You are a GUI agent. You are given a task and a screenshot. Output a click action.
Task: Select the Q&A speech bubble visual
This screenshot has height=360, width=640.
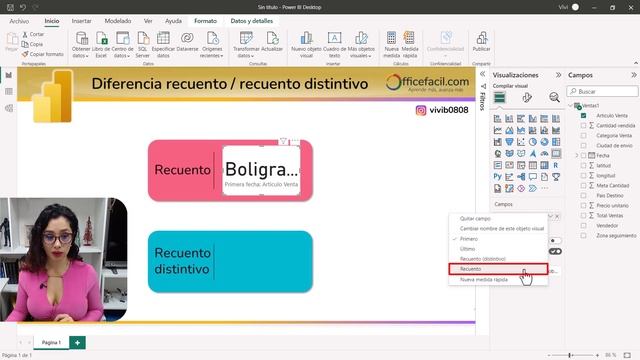point(533,177)
